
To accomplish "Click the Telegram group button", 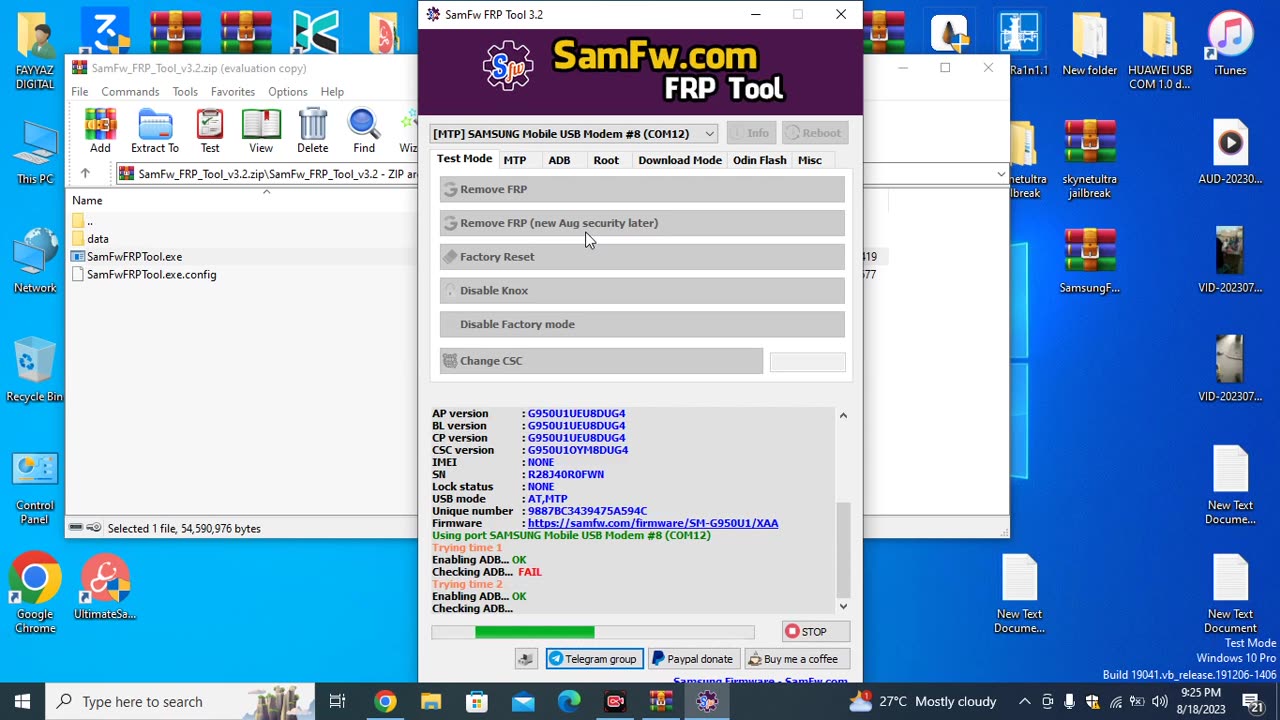I will pyautogui.click(x=594, y=659).
